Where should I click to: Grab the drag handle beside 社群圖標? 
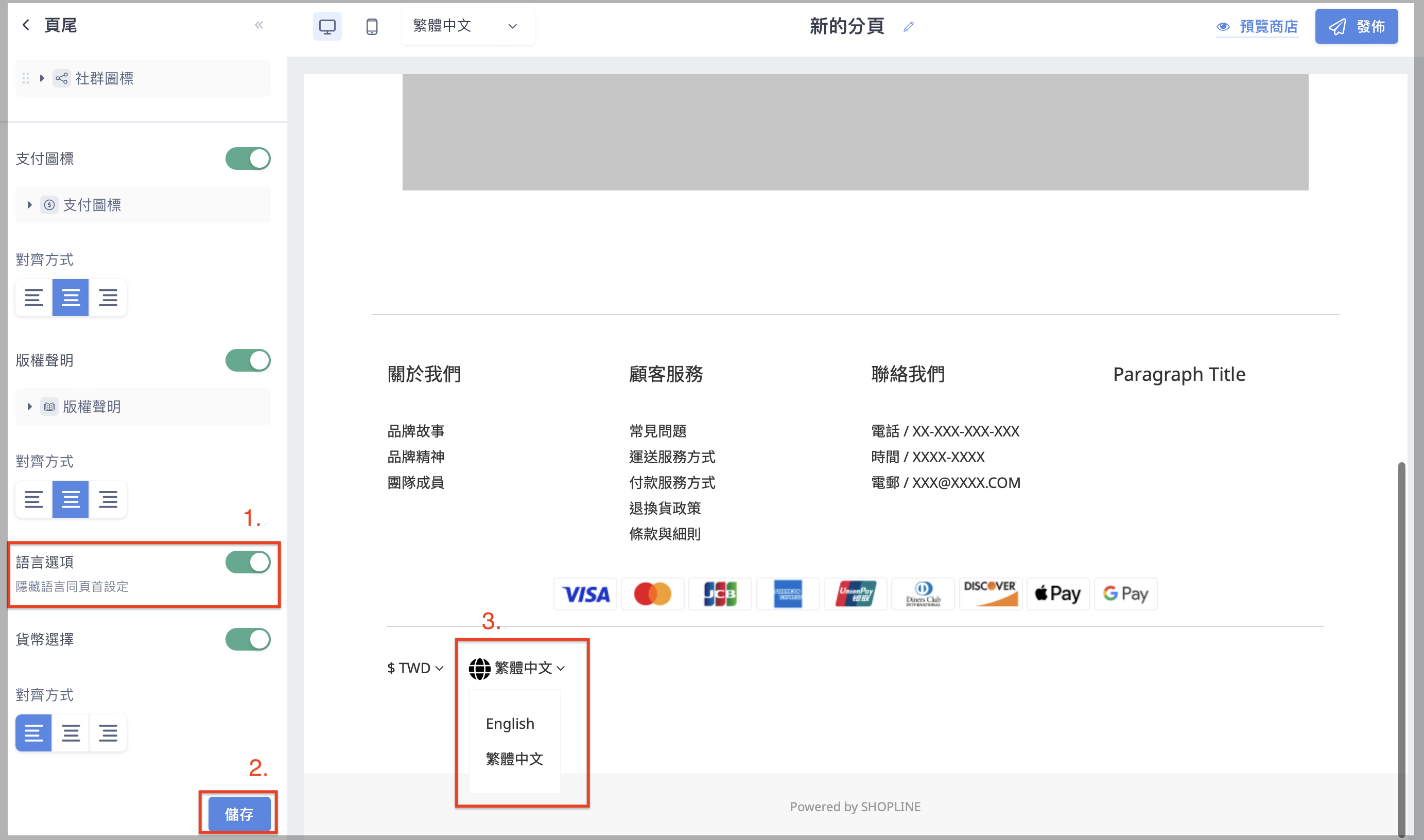tap(25, 78)
